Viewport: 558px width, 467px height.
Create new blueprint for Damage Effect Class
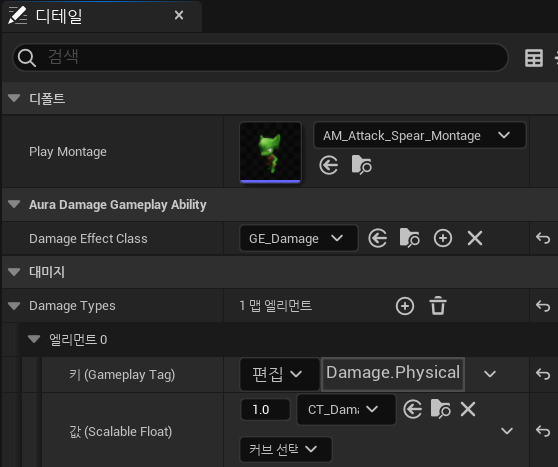point(443,238)
